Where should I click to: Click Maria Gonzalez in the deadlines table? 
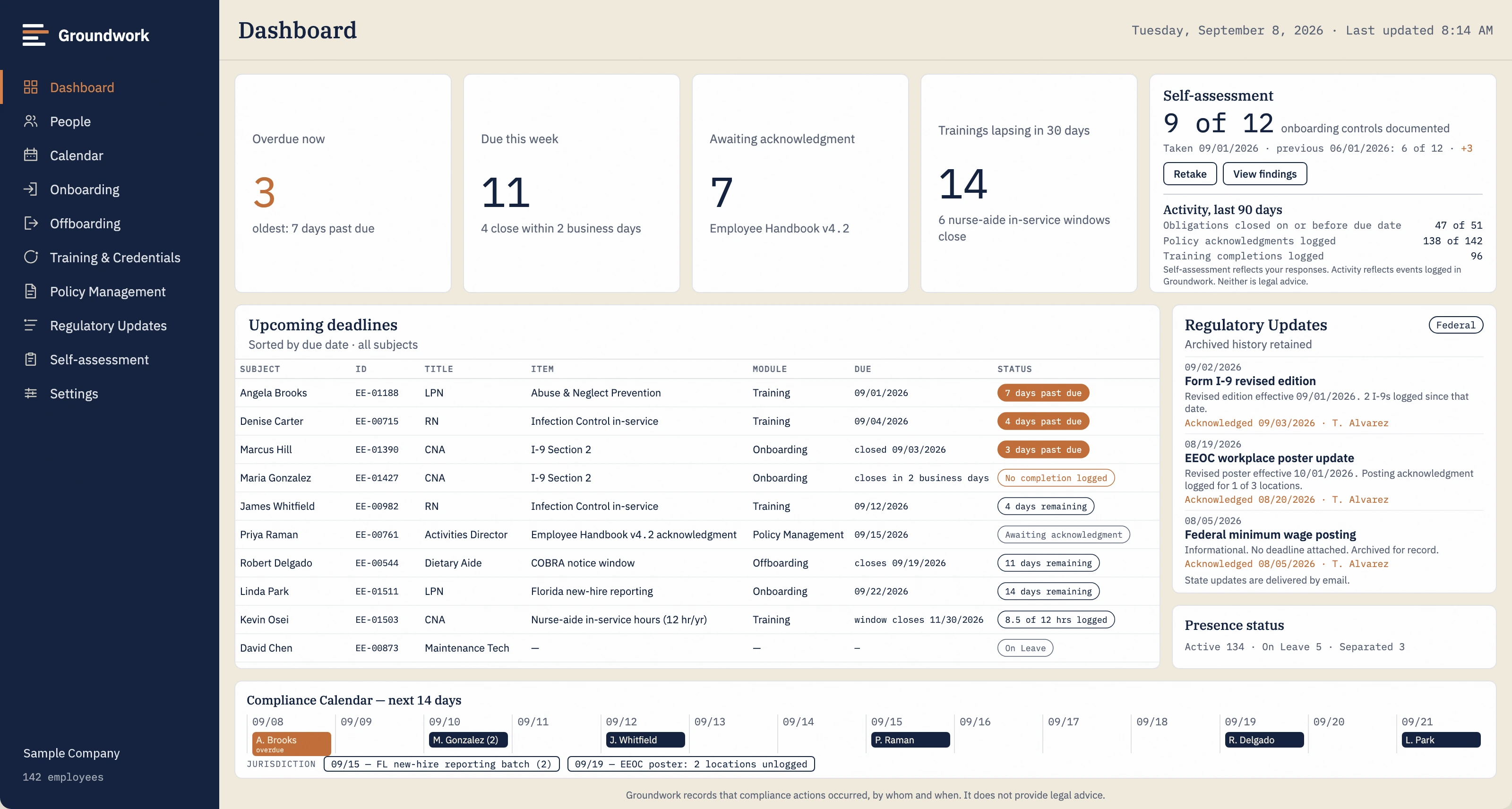point(275,478)
